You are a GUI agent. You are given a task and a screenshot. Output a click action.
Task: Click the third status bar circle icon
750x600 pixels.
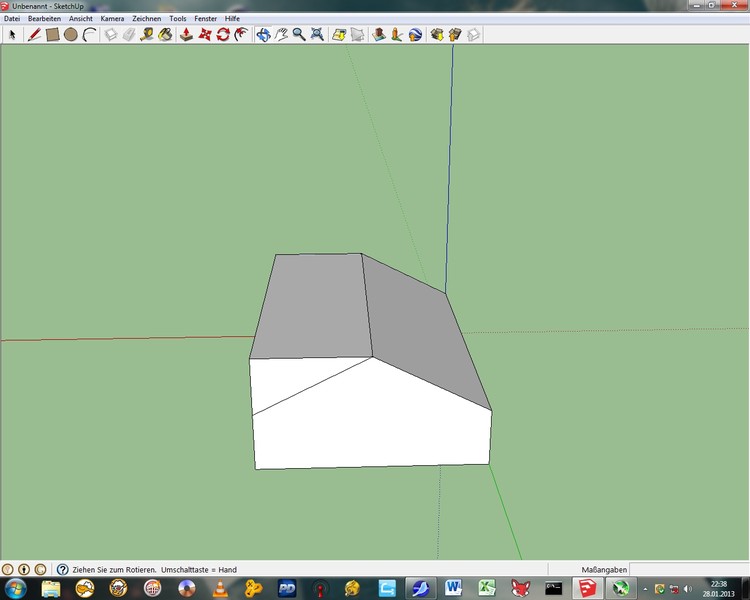click(x=41, y=569)
